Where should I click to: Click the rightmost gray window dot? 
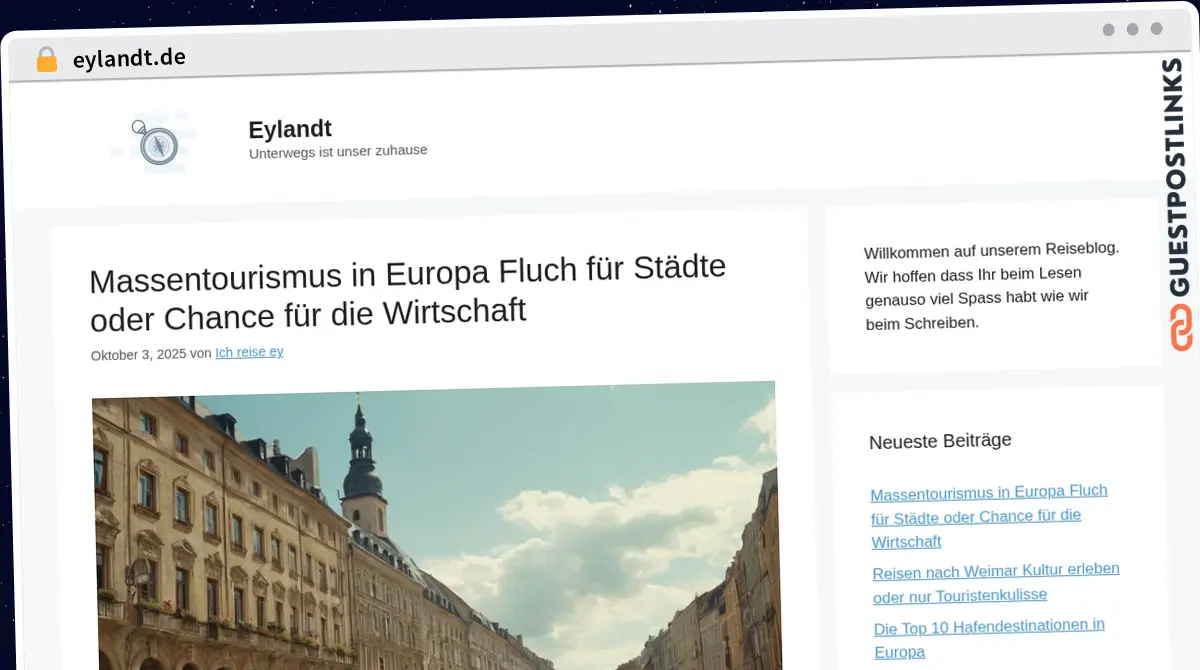tap(1156, 29)
